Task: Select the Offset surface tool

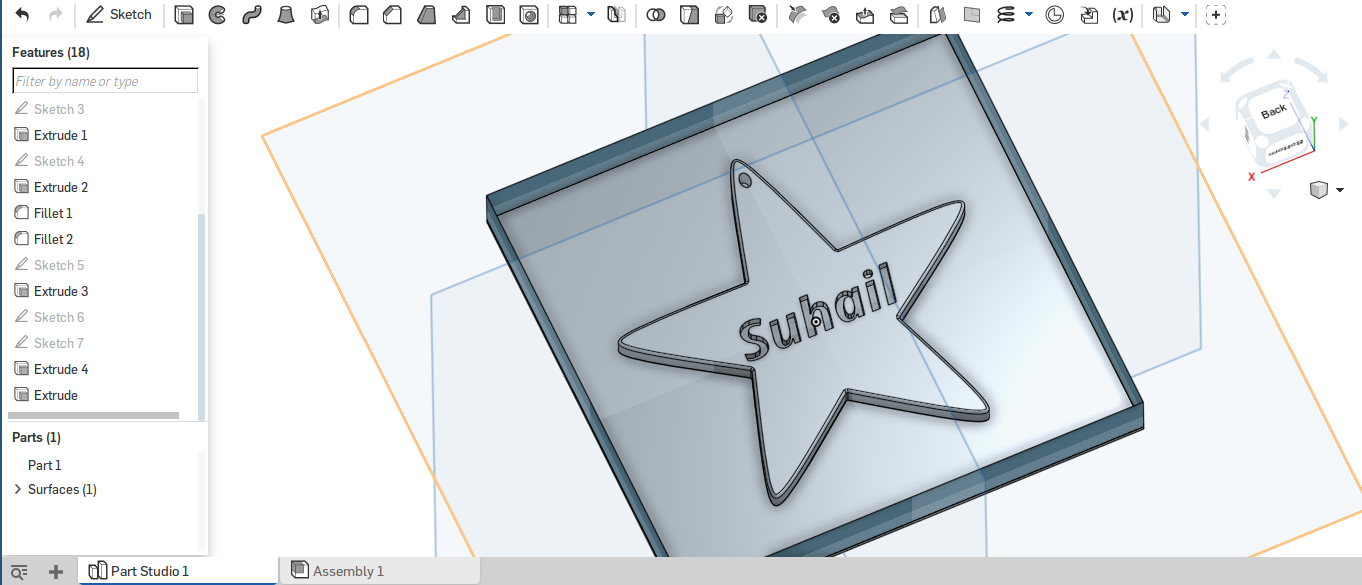Action: 937,15
